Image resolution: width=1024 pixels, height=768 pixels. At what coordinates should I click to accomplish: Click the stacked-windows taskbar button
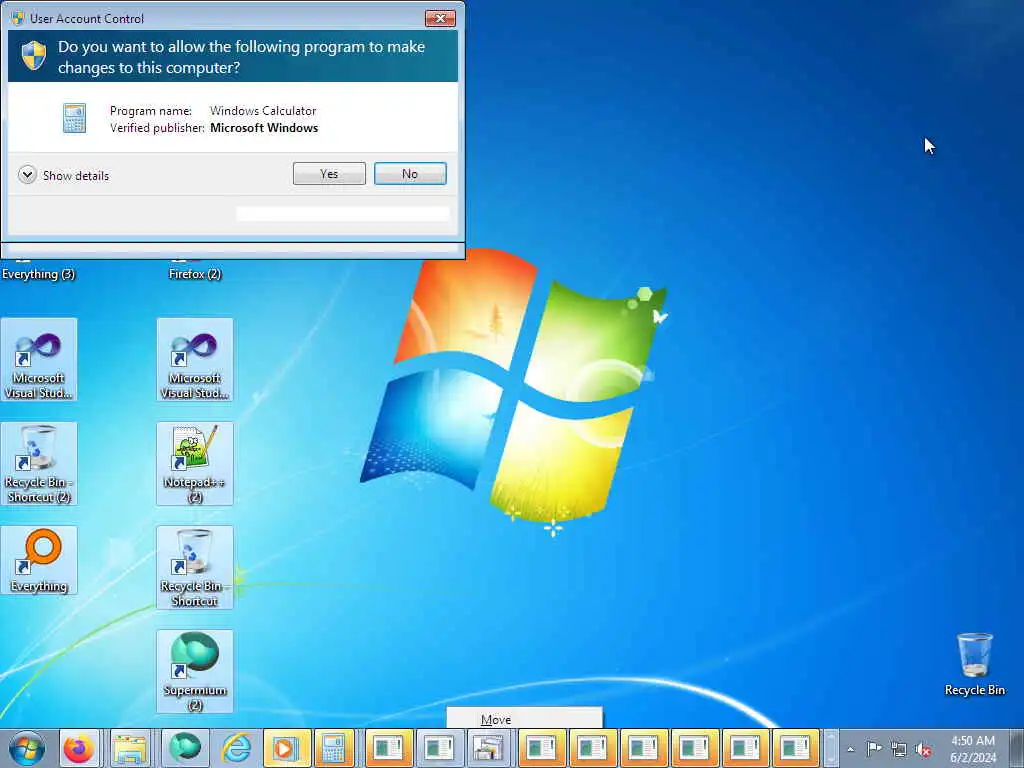[x=488, y=748]
